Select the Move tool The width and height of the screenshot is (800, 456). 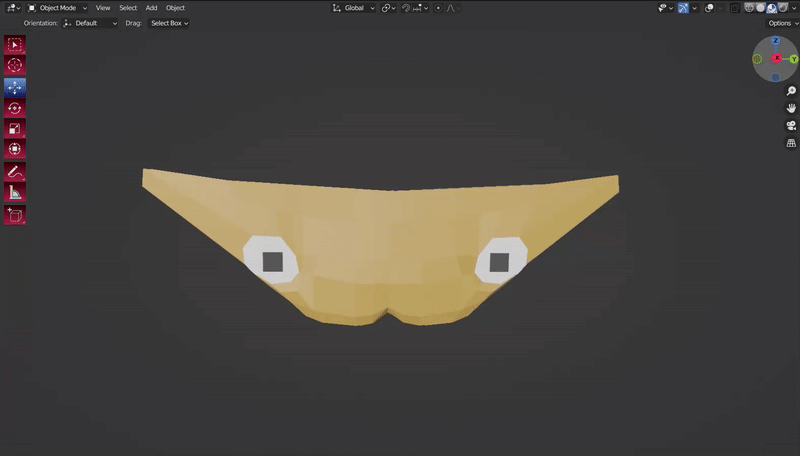click(15, 88)
